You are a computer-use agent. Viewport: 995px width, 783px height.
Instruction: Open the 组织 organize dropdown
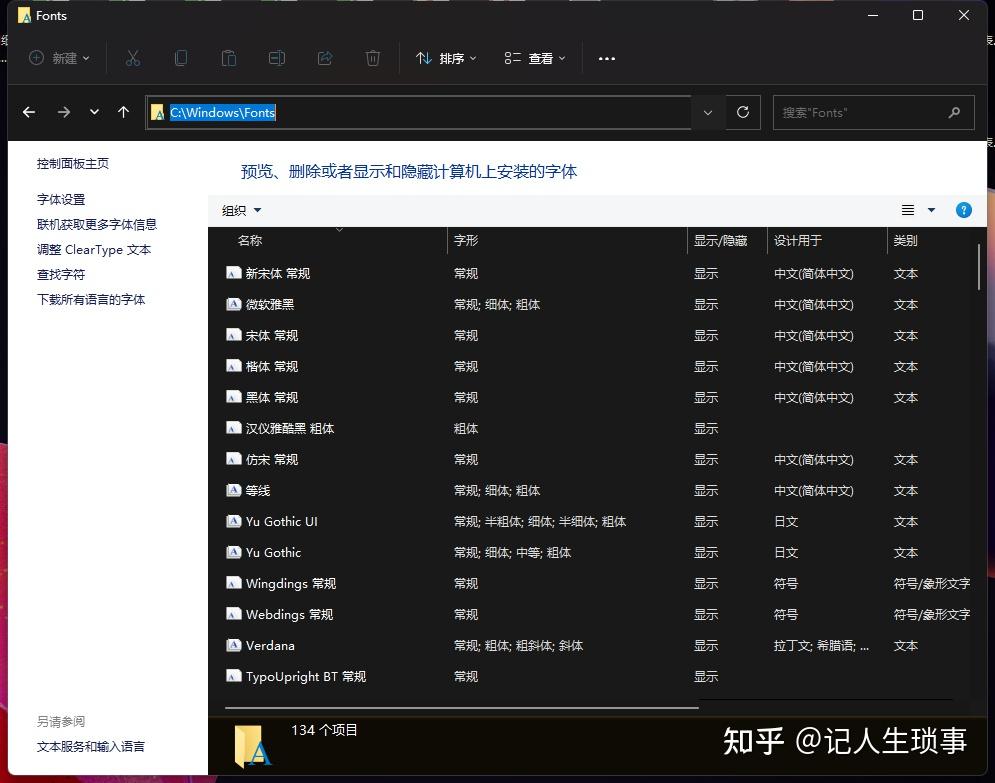(241, 211)
